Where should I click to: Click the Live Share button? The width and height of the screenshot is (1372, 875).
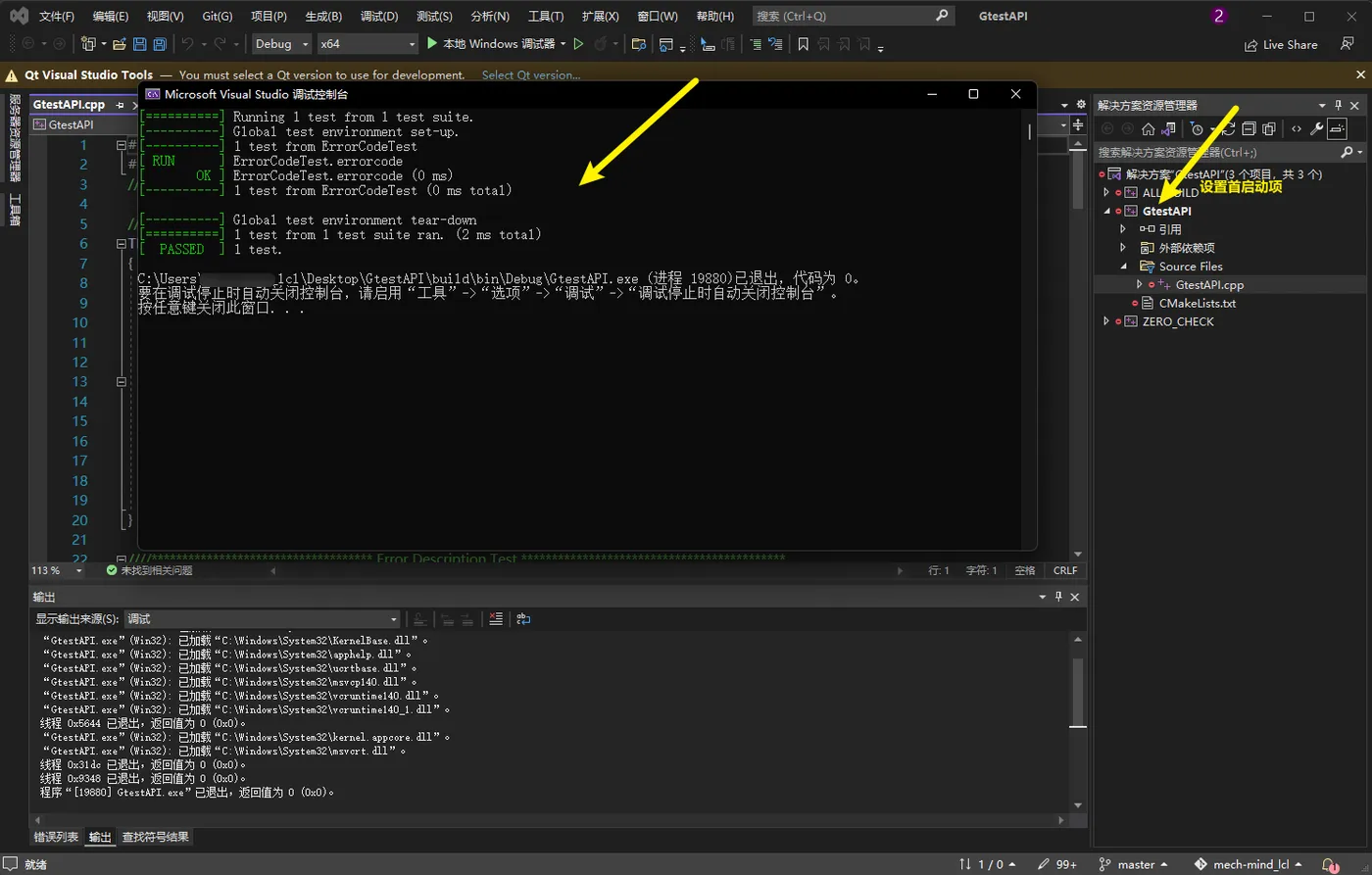pos(1281,44)
